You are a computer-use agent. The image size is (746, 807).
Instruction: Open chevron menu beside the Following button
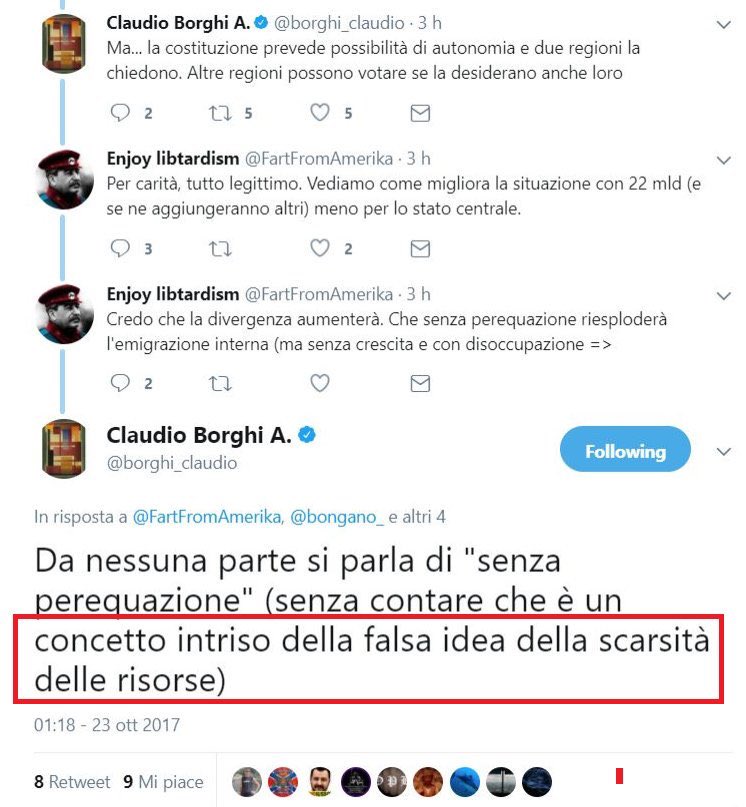click(724, 451)
